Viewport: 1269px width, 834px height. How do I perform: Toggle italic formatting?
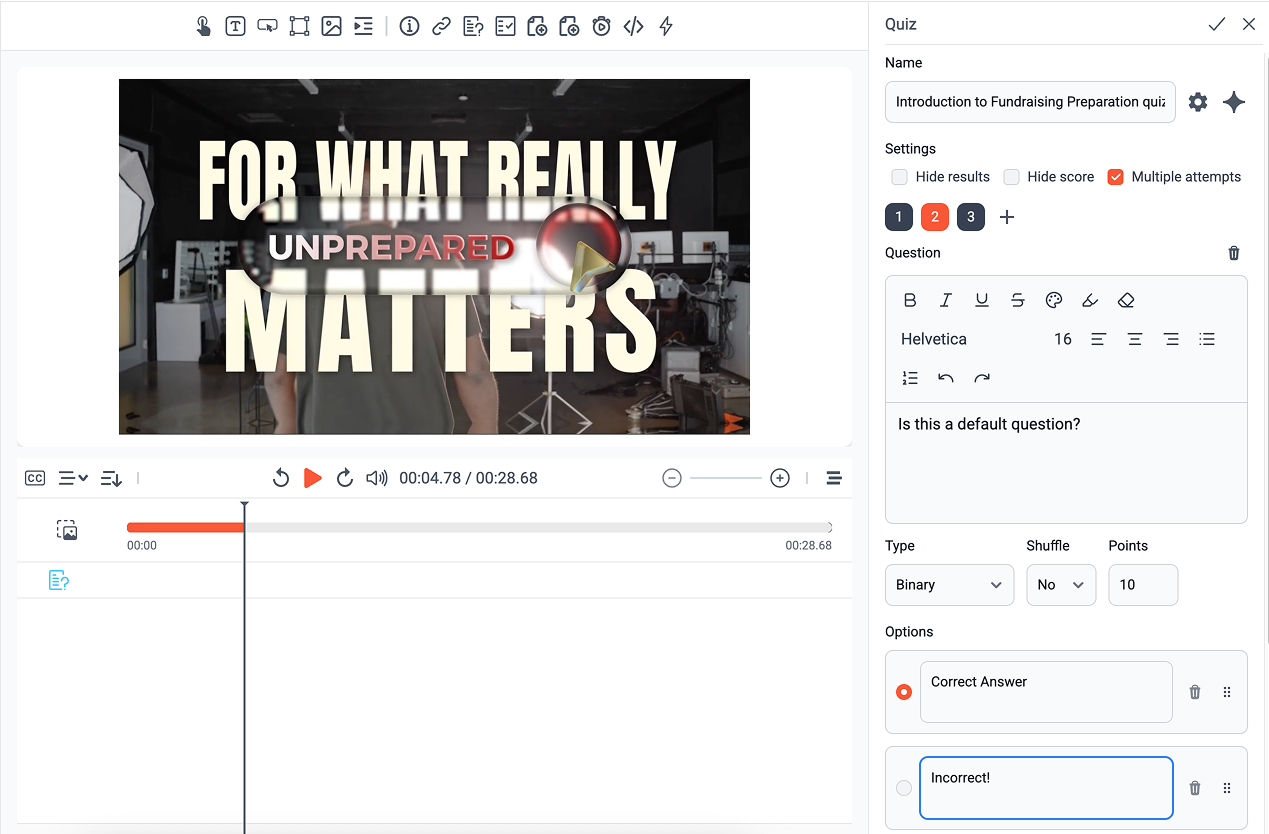(x=946, y=300)
